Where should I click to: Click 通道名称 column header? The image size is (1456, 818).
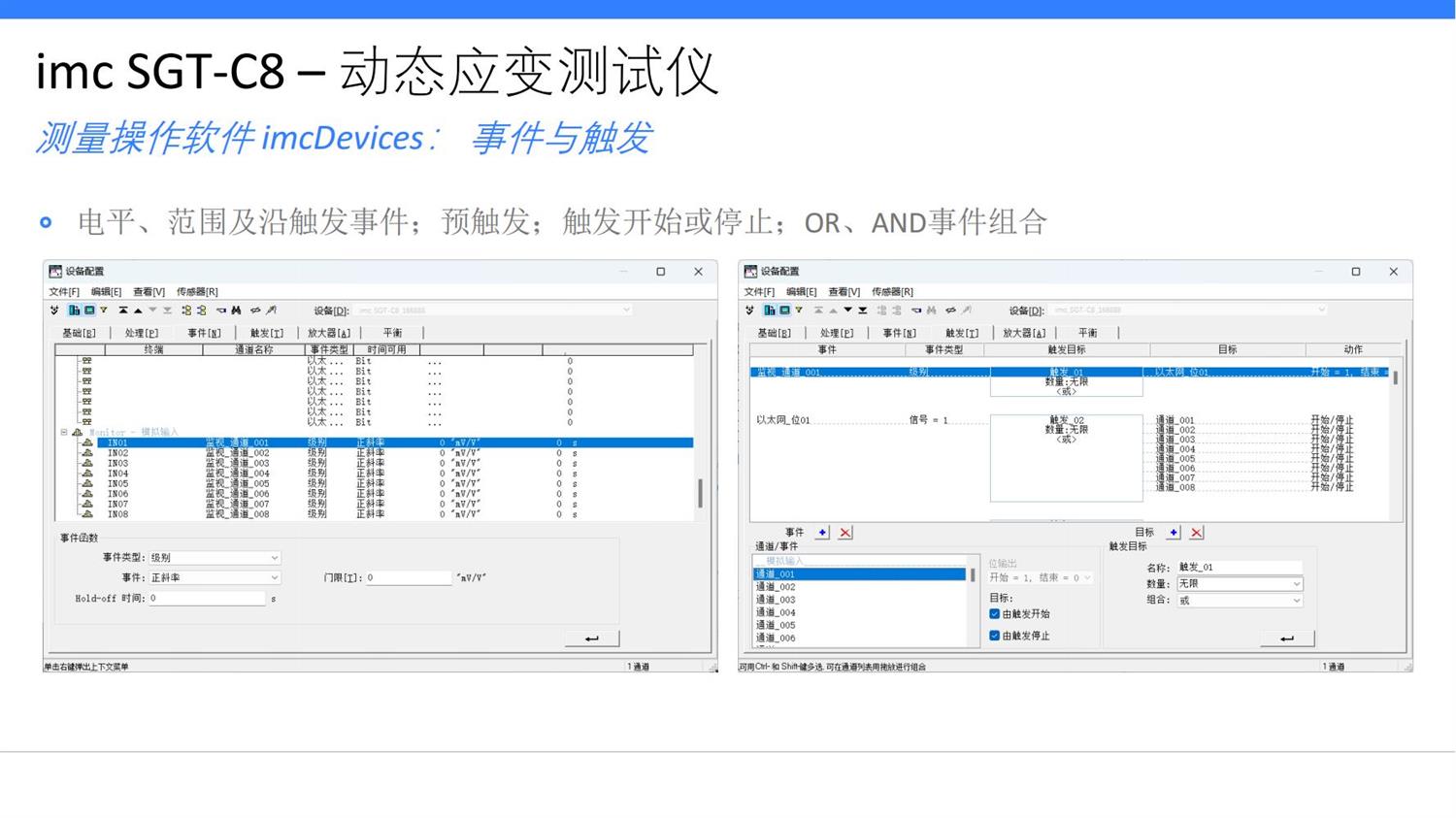253,349
